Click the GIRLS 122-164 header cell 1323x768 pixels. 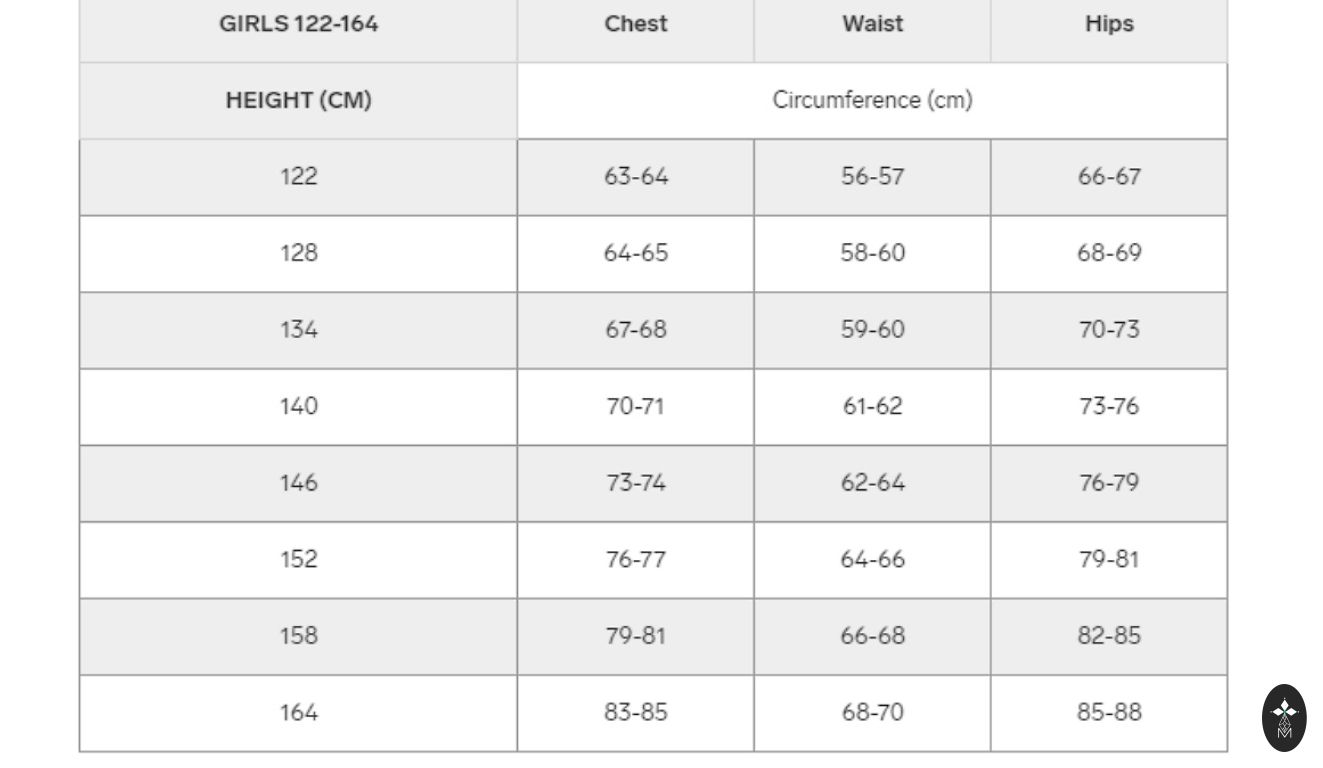[x=298, y=24]
